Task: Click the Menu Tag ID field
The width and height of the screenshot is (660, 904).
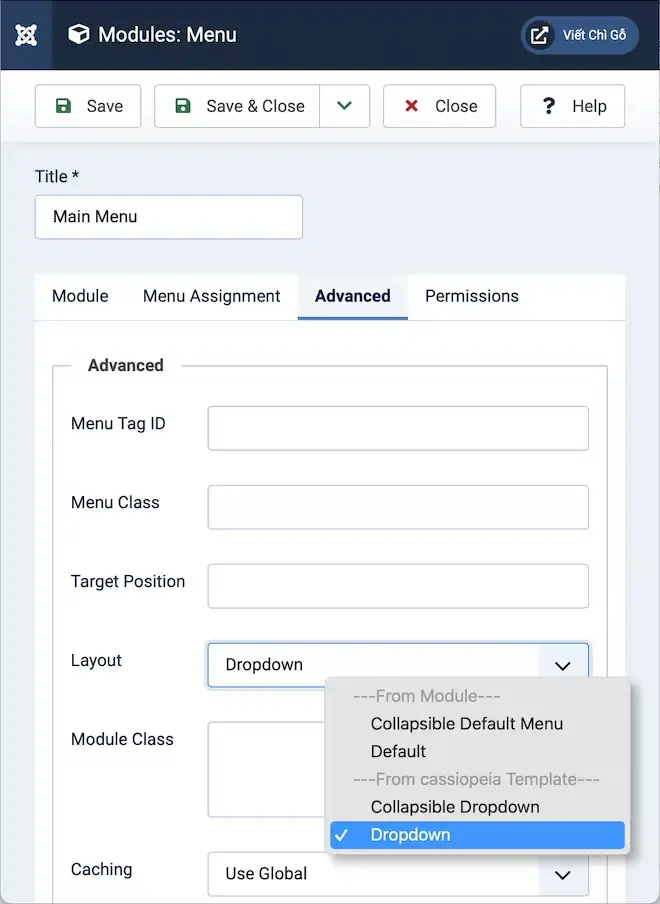Action: coord(397,428)
